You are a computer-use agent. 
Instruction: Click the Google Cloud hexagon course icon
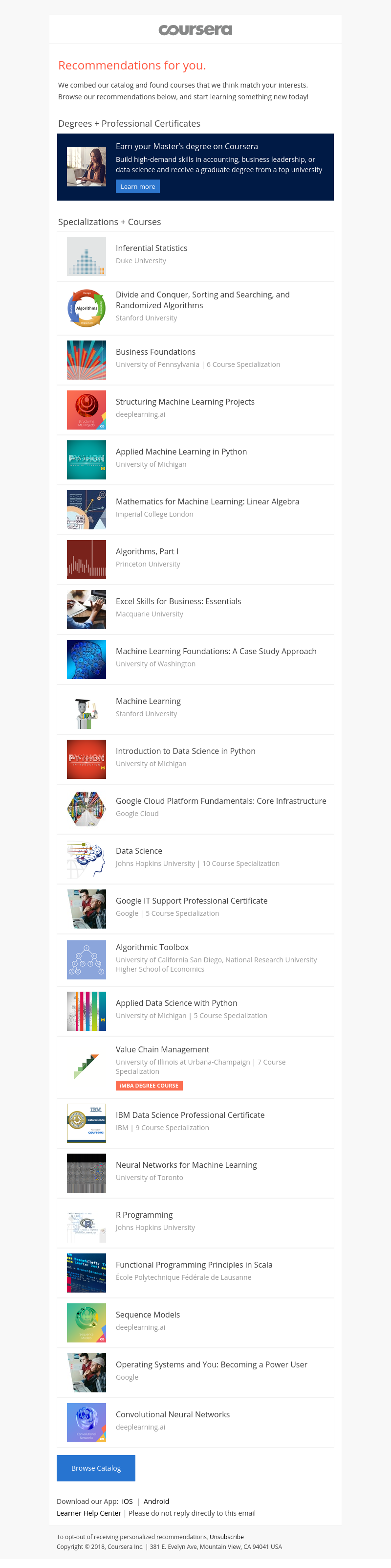[x=87, y=809]
